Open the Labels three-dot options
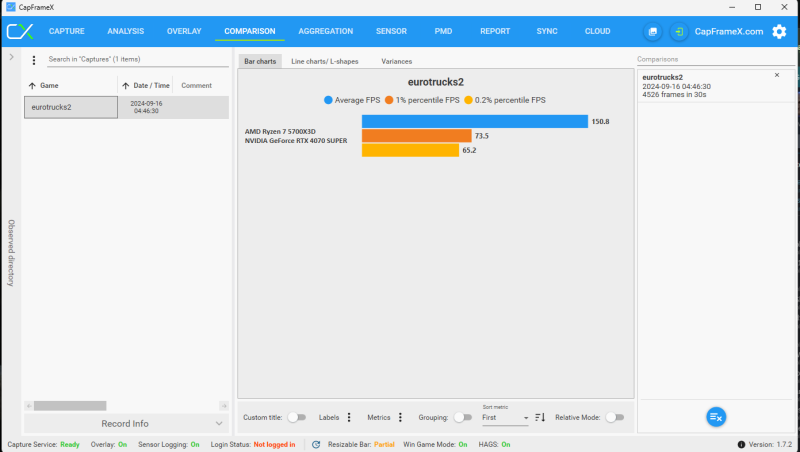This screenshot has height=452, width=800. tap(349, 417)
